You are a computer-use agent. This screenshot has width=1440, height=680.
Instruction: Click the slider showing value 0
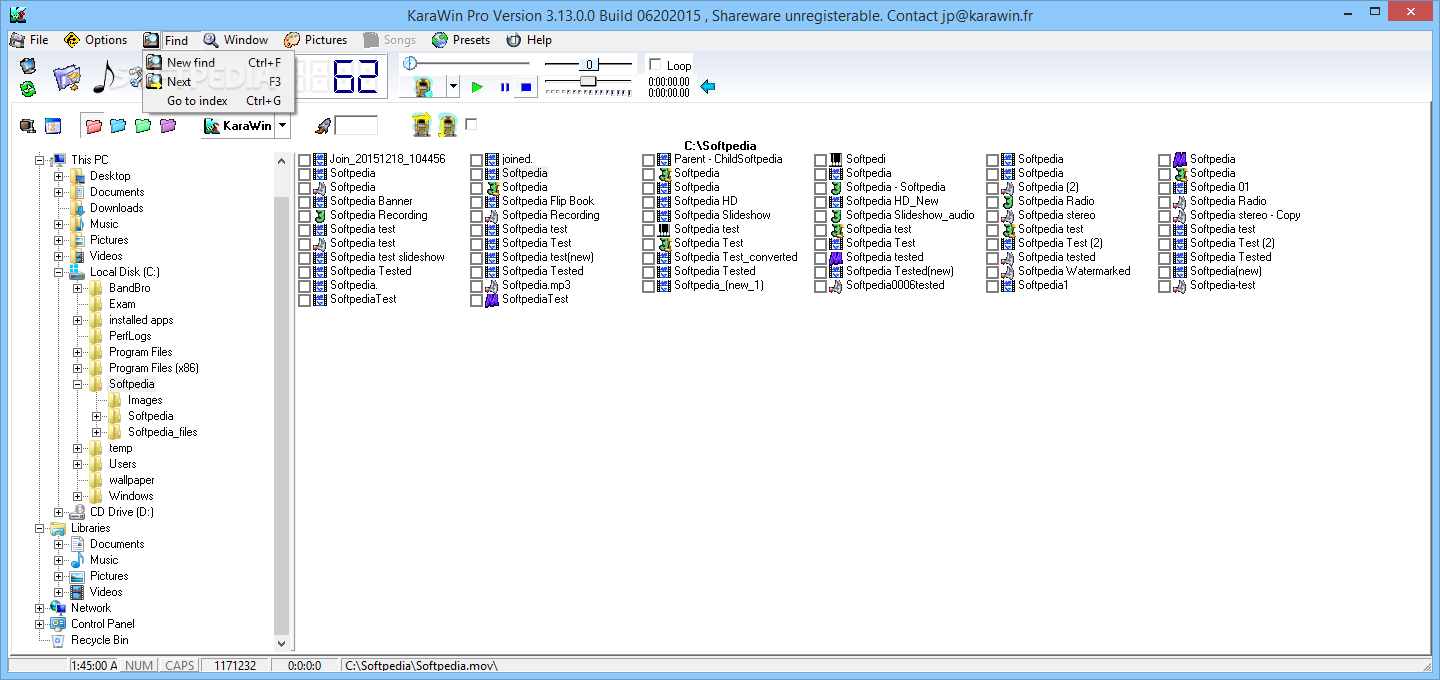pos(589,64)
